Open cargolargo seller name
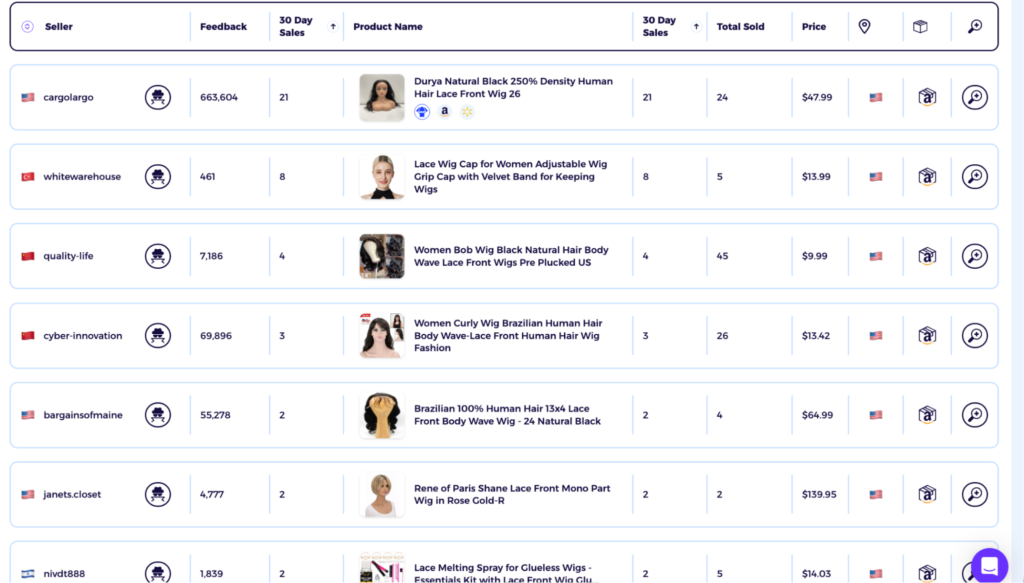The image size is (1024, 583). [x=69, y=97]
